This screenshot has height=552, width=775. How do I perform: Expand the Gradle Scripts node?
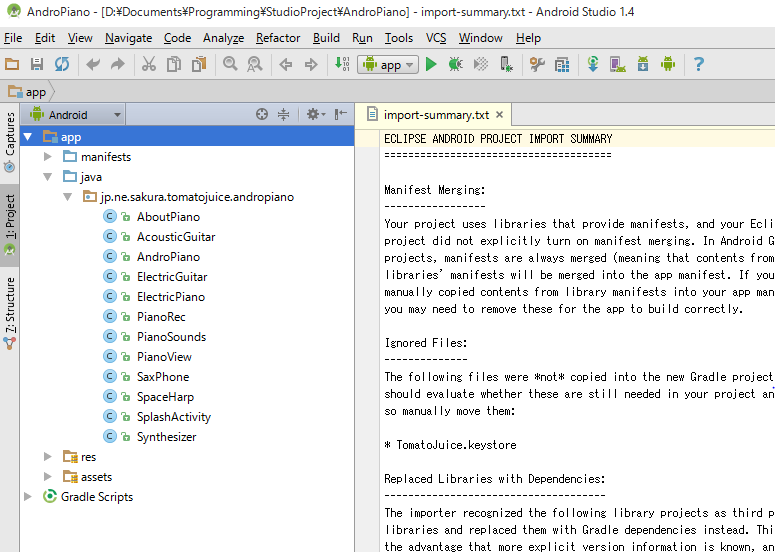coord(28,497)
